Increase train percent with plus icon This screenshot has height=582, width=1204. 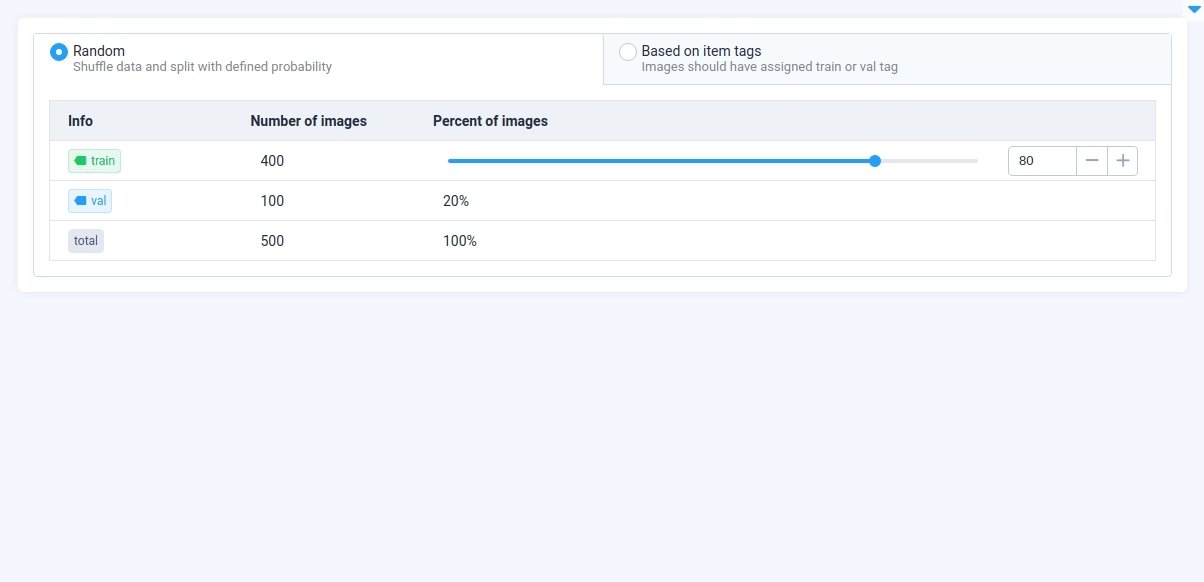click(x=1123, y=160)
